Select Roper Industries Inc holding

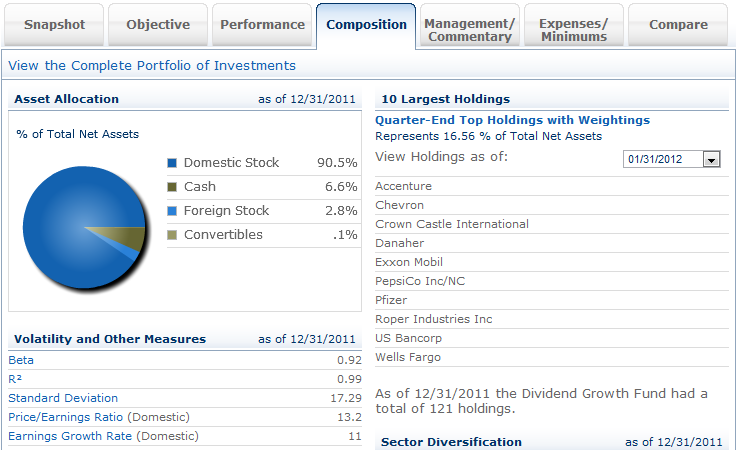tap(552, 319)
